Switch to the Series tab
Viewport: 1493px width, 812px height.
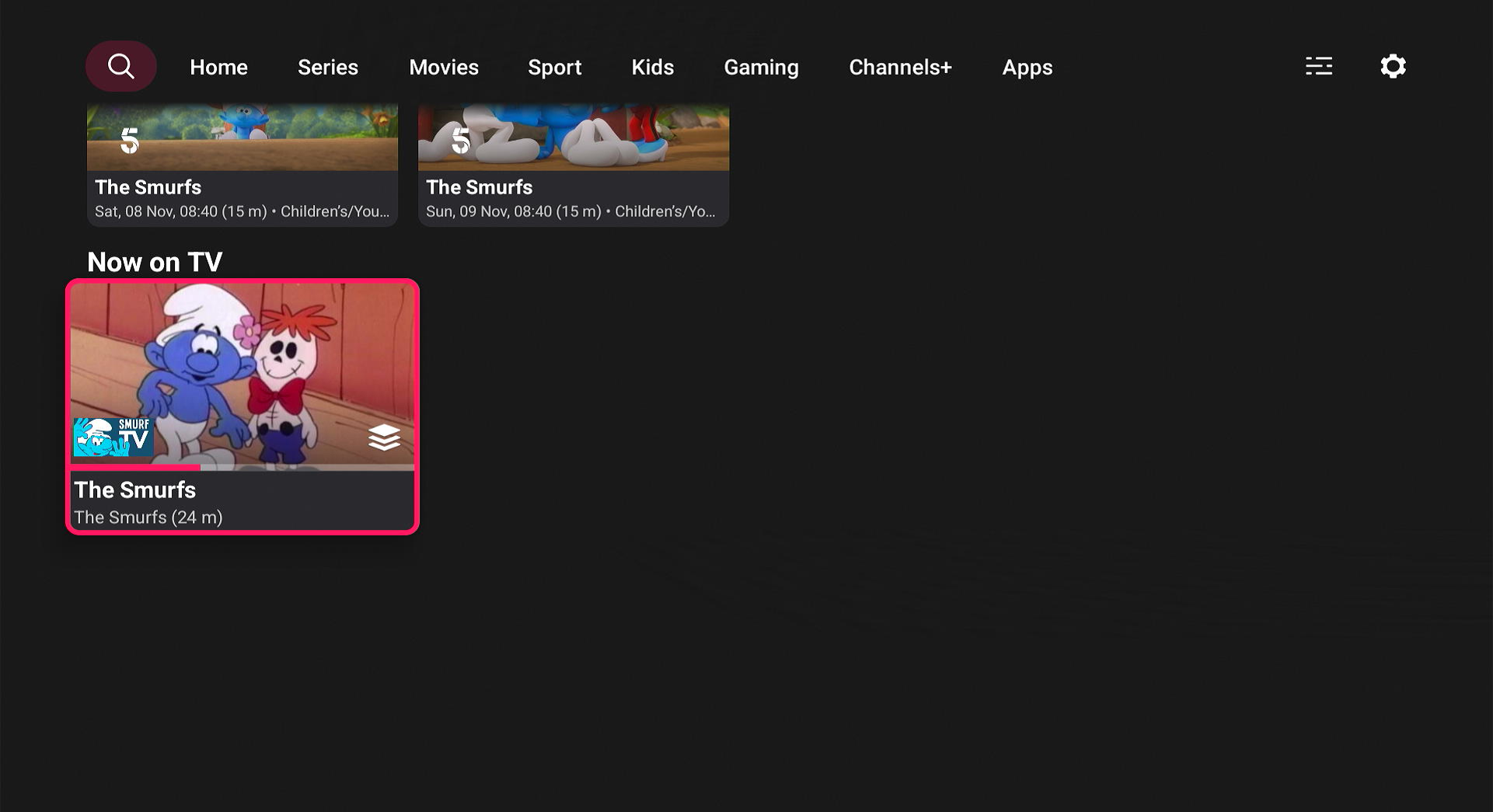[328, 67]
